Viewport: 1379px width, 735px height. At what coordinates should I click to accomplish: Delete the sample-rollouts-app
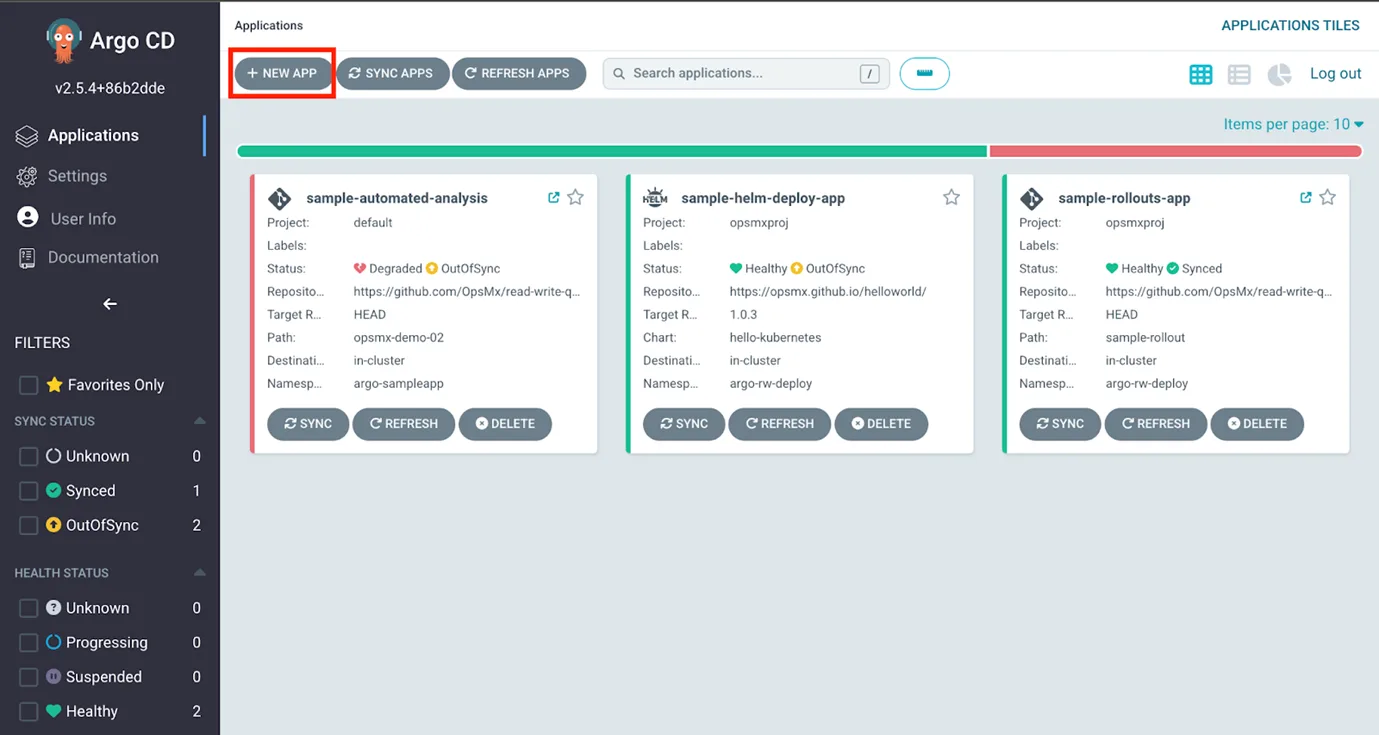pos(1257,424)
